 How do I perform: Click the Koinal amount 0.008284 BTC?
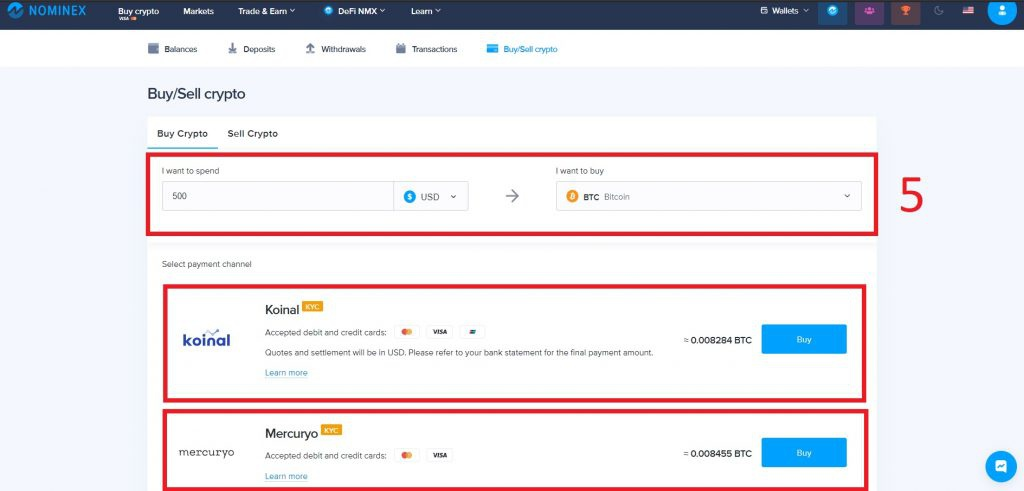click(718, 340)
